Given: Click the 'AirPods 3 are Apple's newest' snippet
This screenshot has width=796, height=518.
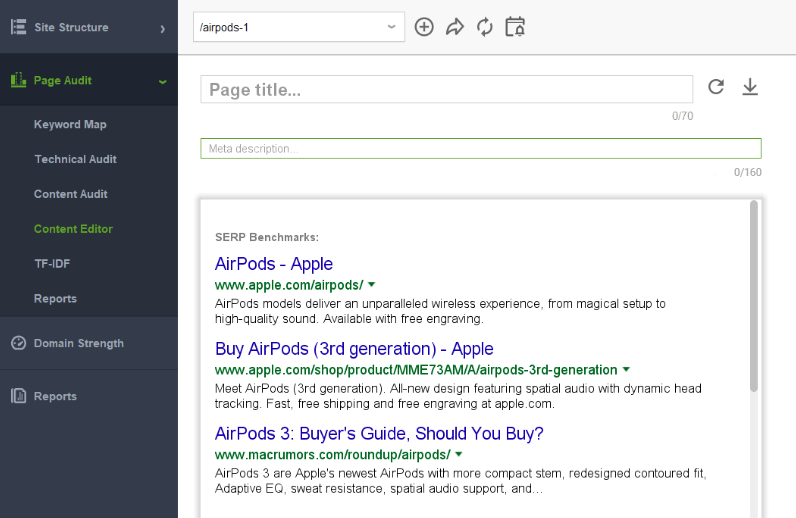Looking at the screenshot, I should point(460,481).
